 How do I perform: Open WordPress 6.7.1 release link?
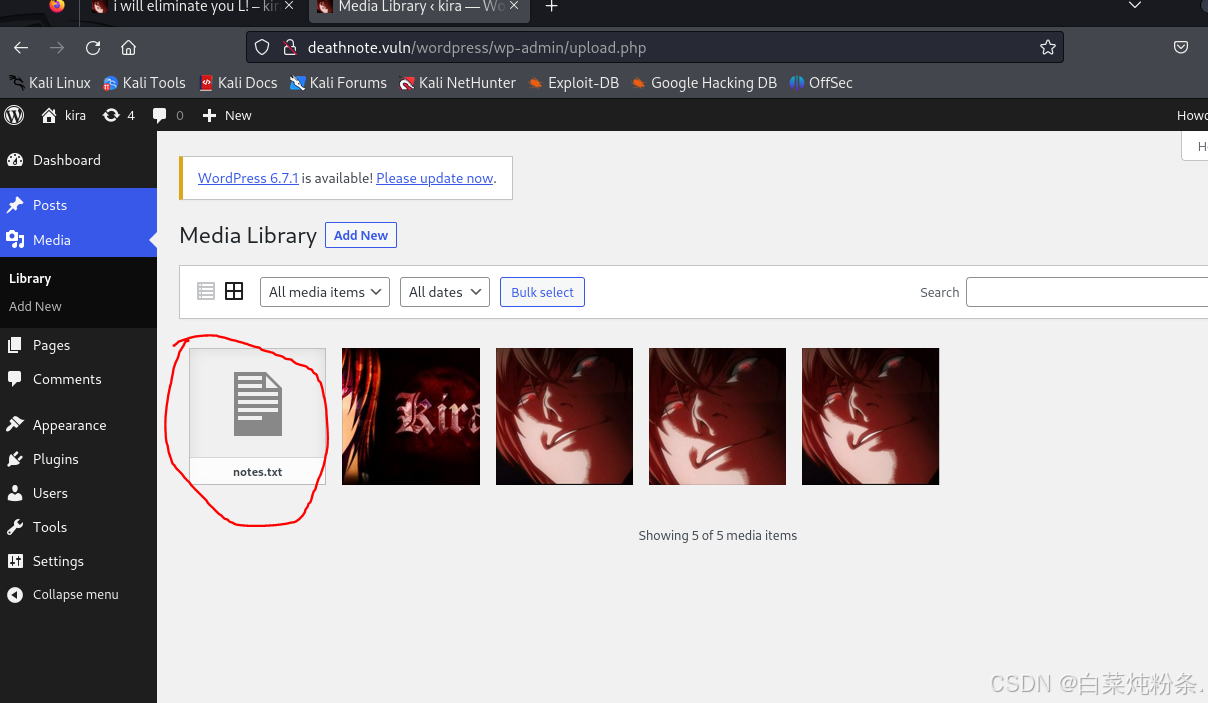248,178
